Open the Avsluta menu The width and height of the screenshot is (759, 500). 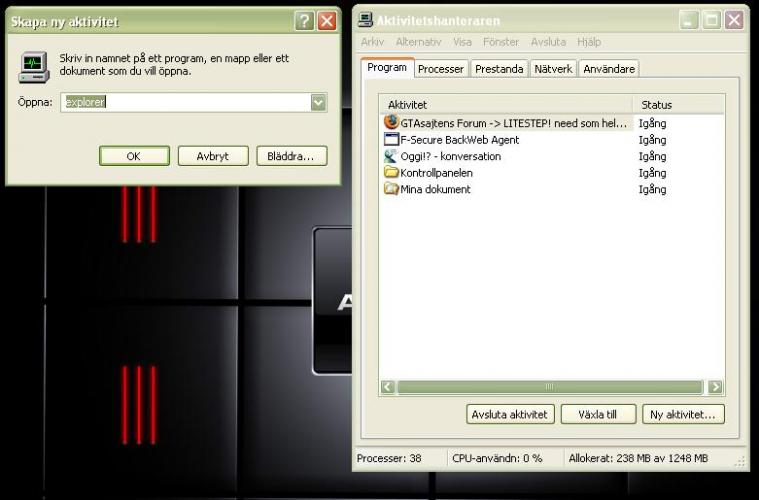548,42
